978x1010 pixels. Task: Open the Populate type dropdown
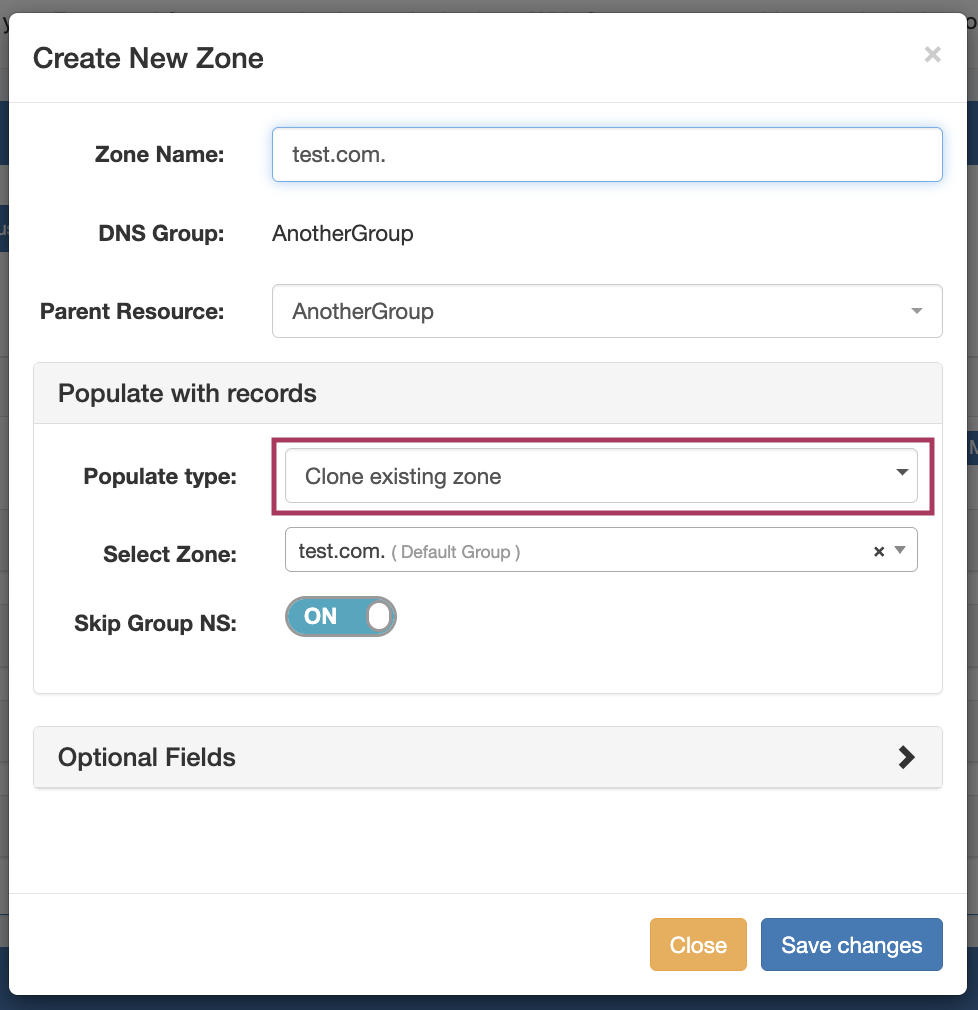[601, 476]
